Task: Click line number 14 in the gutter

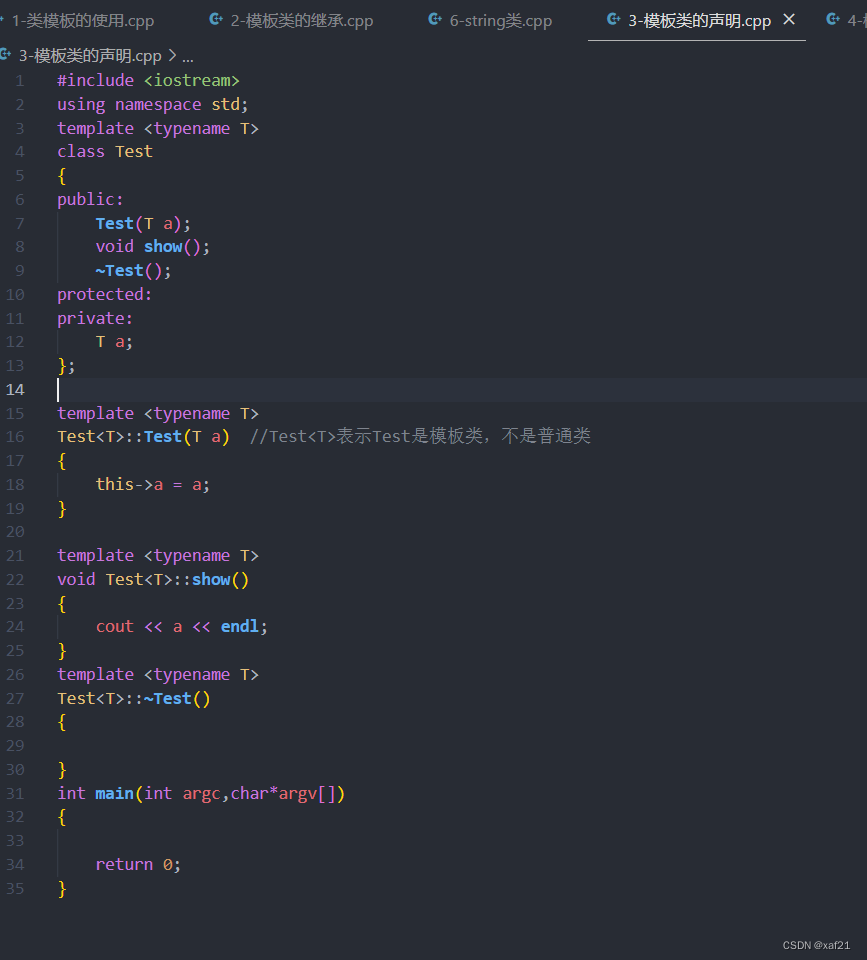Action: (x=15, y=389)
